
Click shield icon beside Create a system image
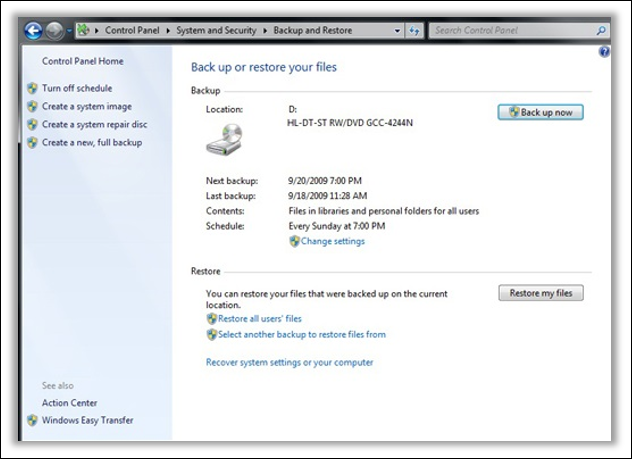pyautogui.click(x=32, y=106)
